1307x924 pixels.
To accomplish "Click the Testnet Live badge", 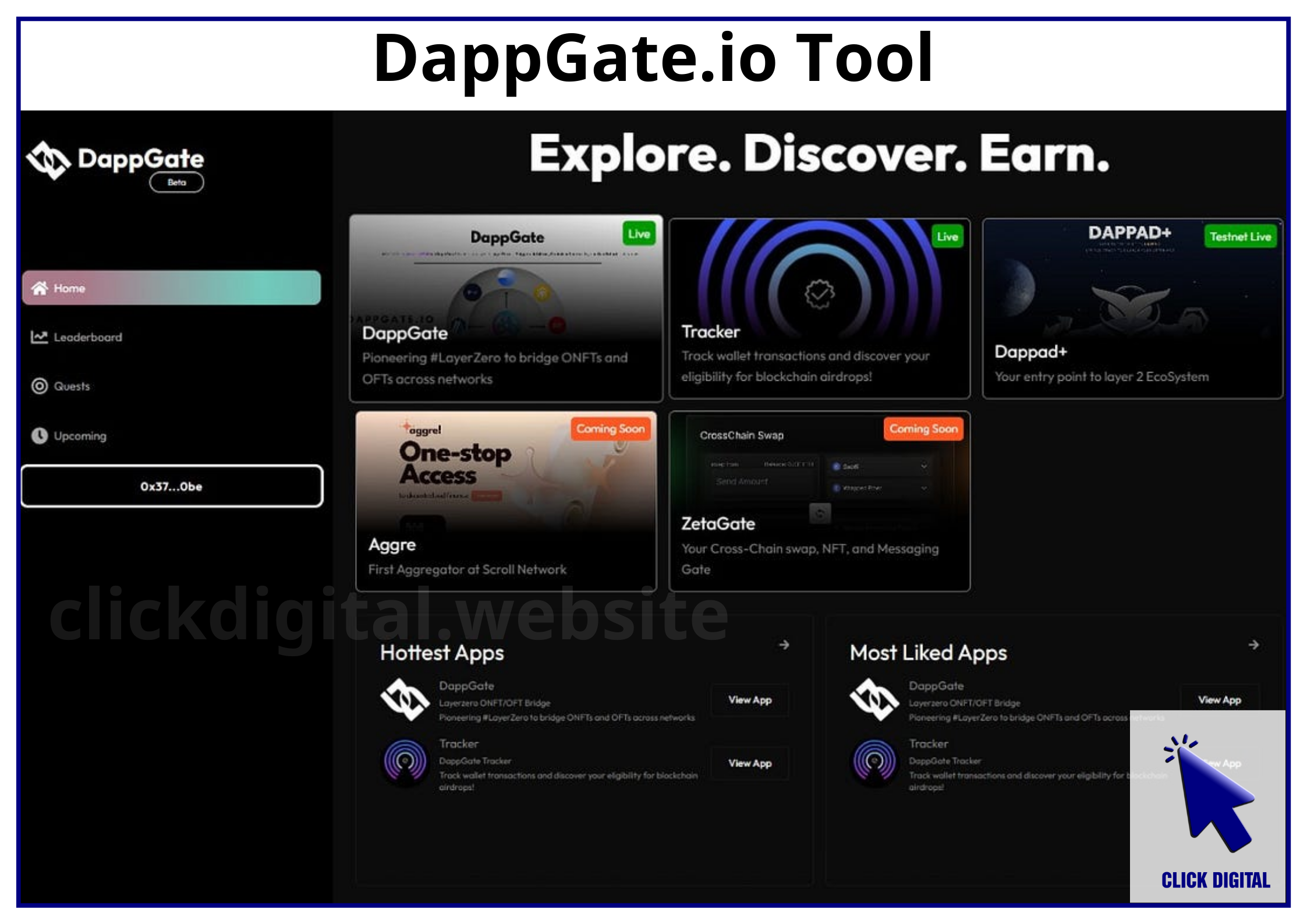I will pyautogui.click(x=1240, y=236).
